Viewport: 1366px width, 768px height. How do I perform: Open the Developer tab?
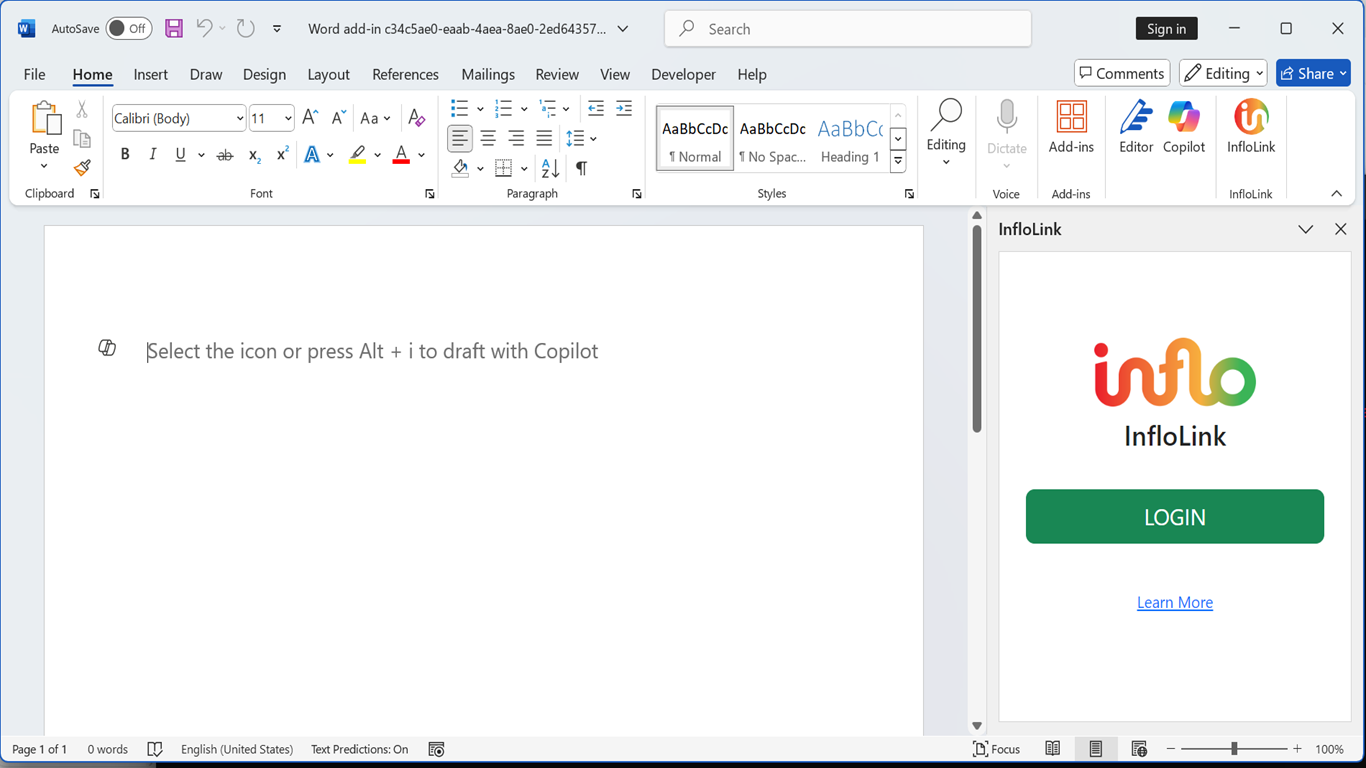[683, 74]
